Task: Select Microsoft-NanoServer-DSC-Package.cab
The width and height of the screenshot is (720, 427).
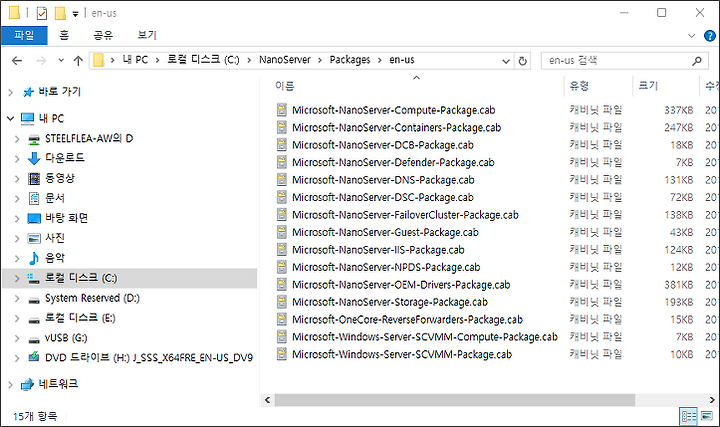Action: 382,197
